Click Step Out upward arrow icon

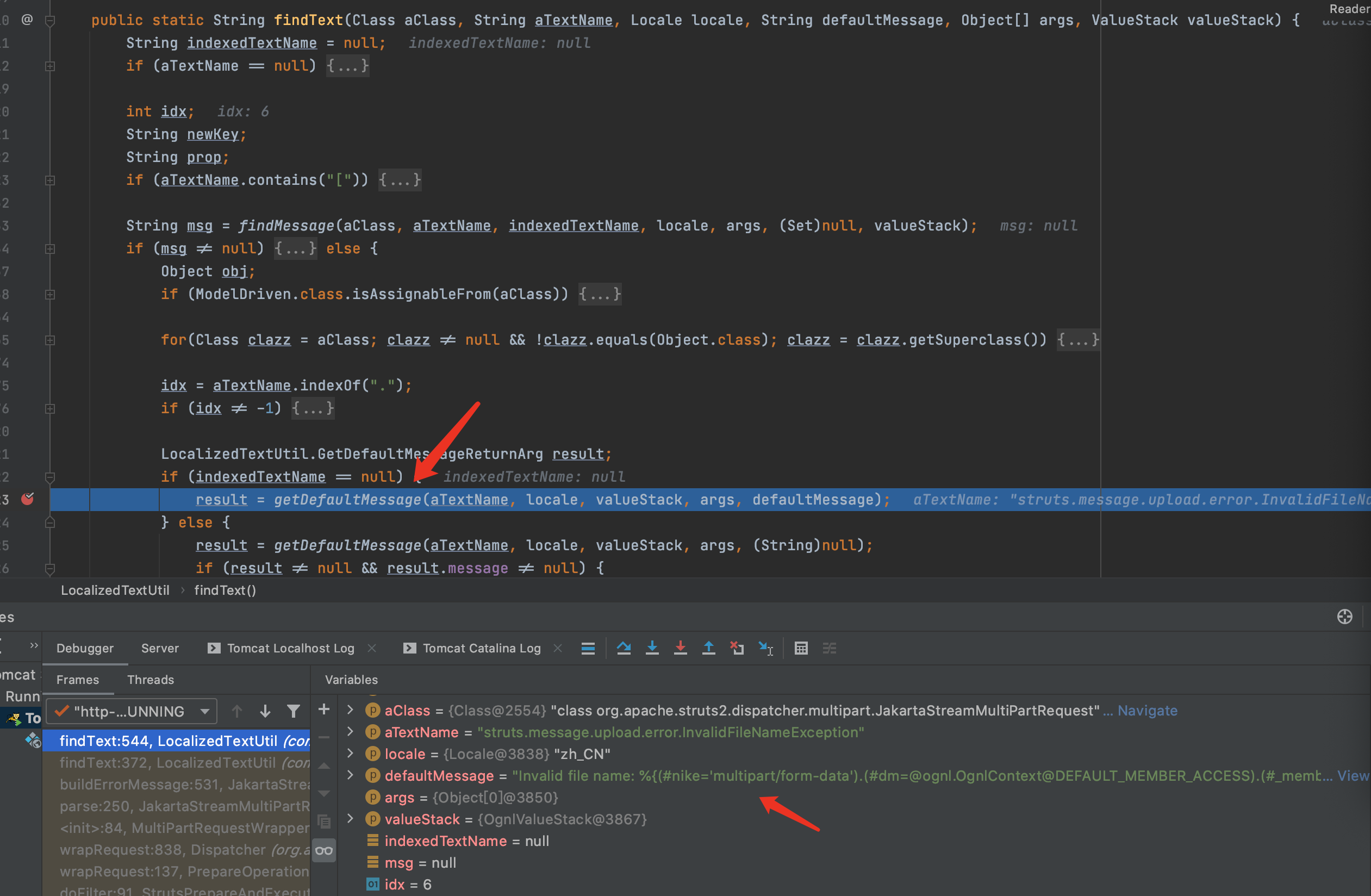coord(708,648)
